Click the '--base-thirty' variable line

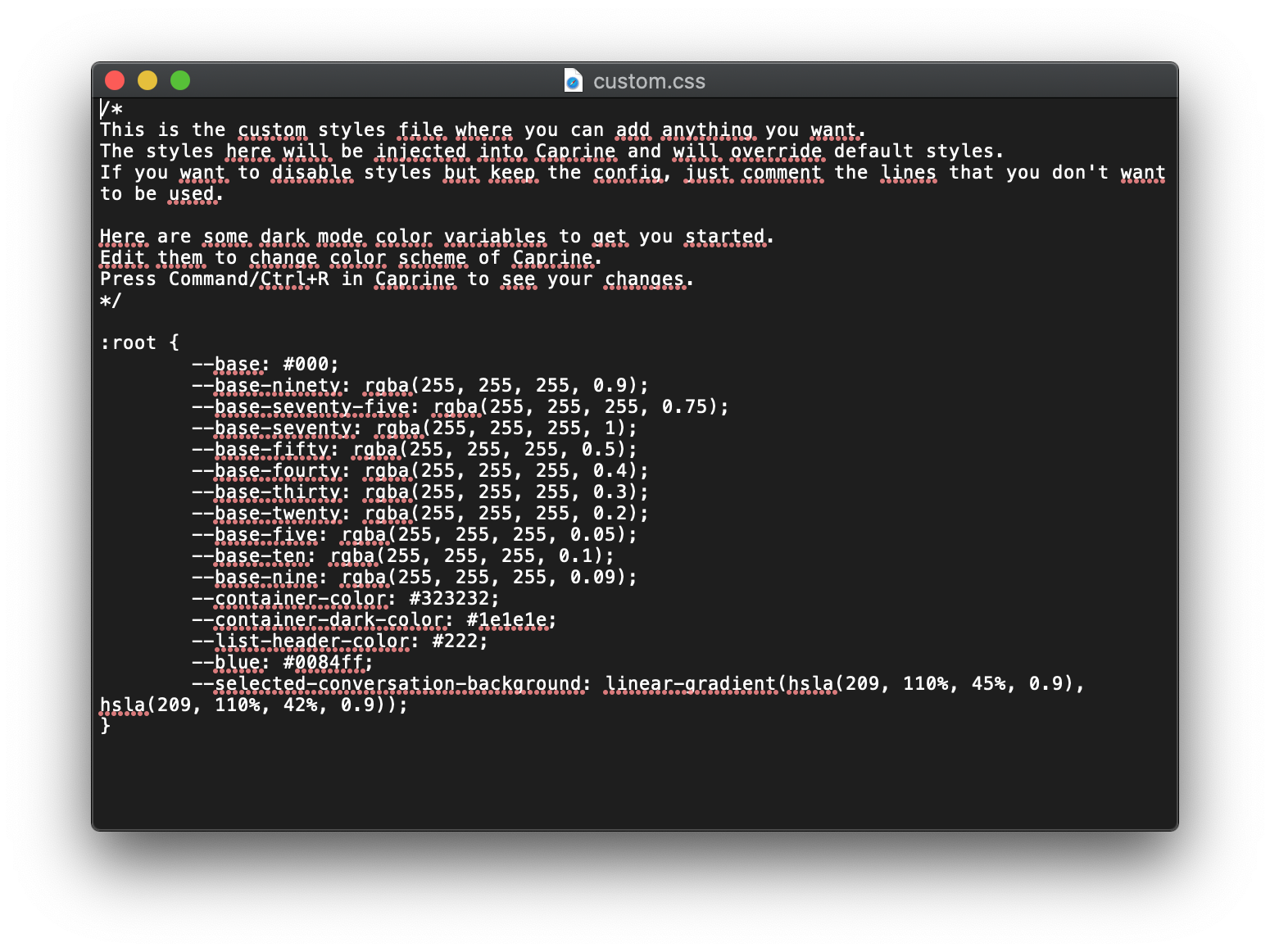(420, 492)
